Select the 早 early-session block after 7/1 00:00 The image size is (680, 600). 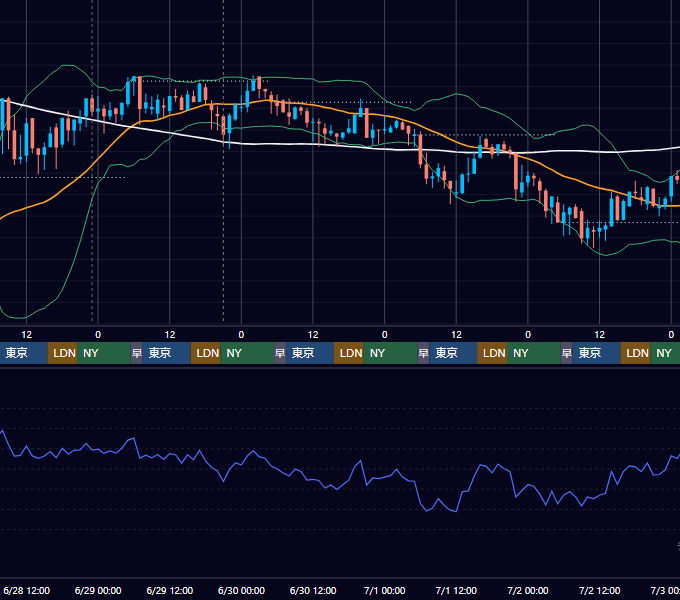[x=423, y=353]
